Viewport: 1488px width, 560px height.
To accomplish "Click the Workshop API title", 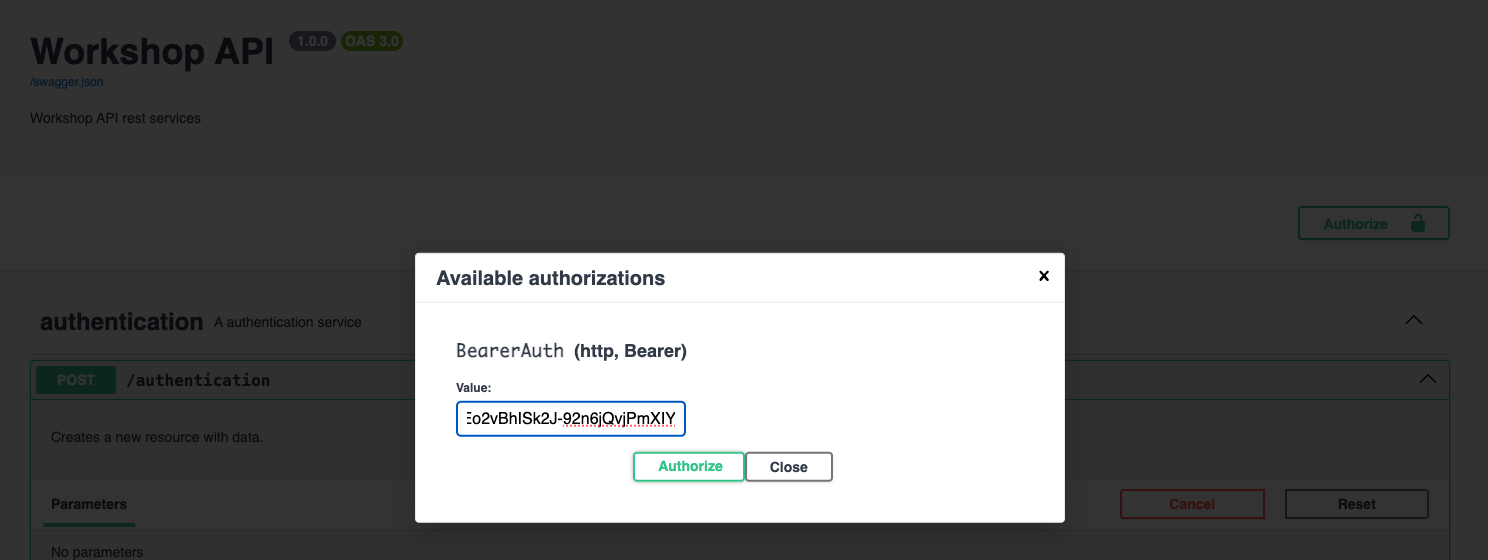I will (x=151, y=52).
